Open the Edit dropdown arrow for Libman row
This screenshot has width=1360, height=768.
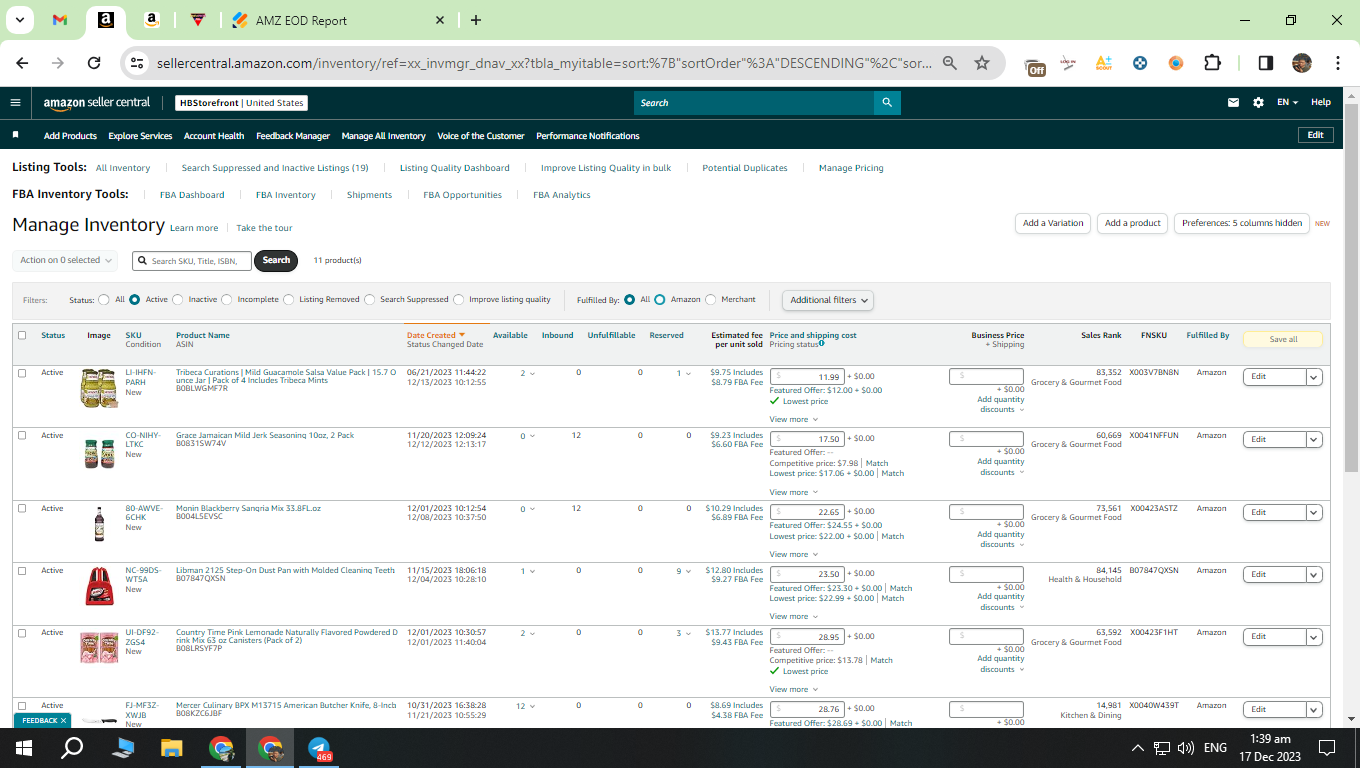[1314, 574]
